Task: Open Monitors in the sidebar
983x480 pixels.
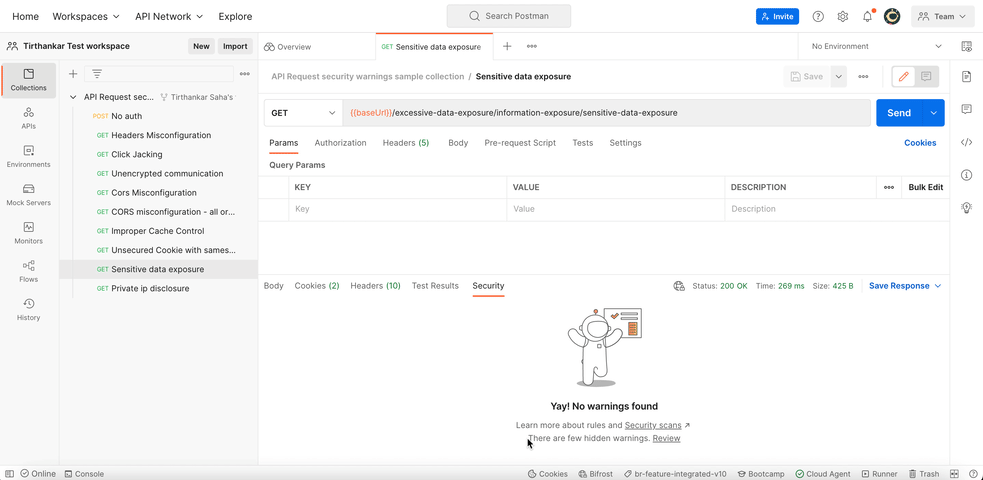Action: click(29, 233)
